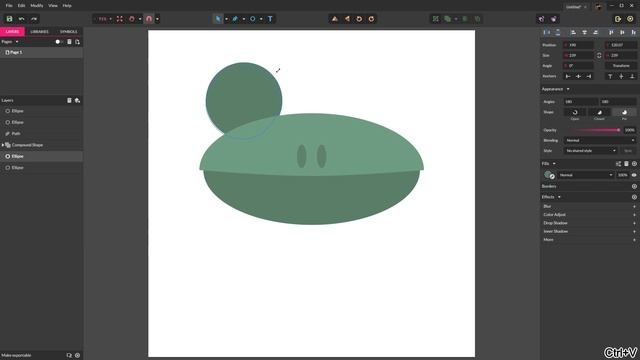This screenshot has width=640, height=360.
Task: Click the green compound shape (boolean) icon
Action: 448,19
